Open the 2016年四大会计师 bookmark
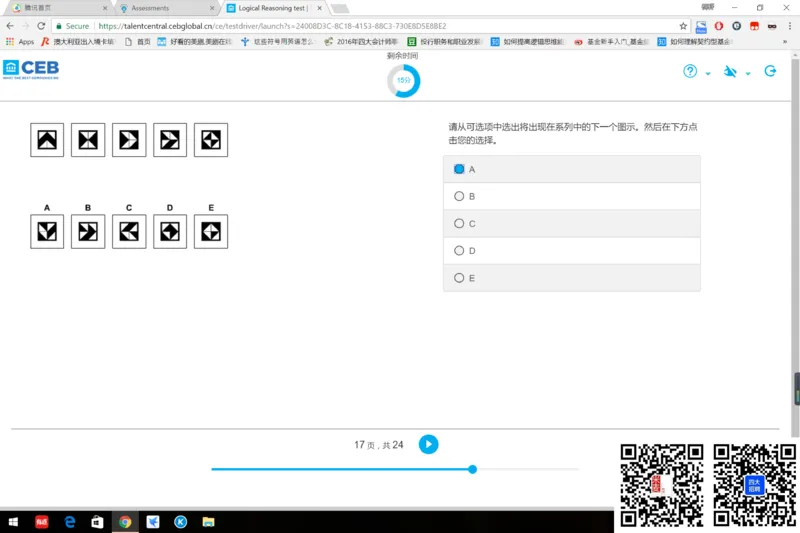 click(x=361, y=42)
